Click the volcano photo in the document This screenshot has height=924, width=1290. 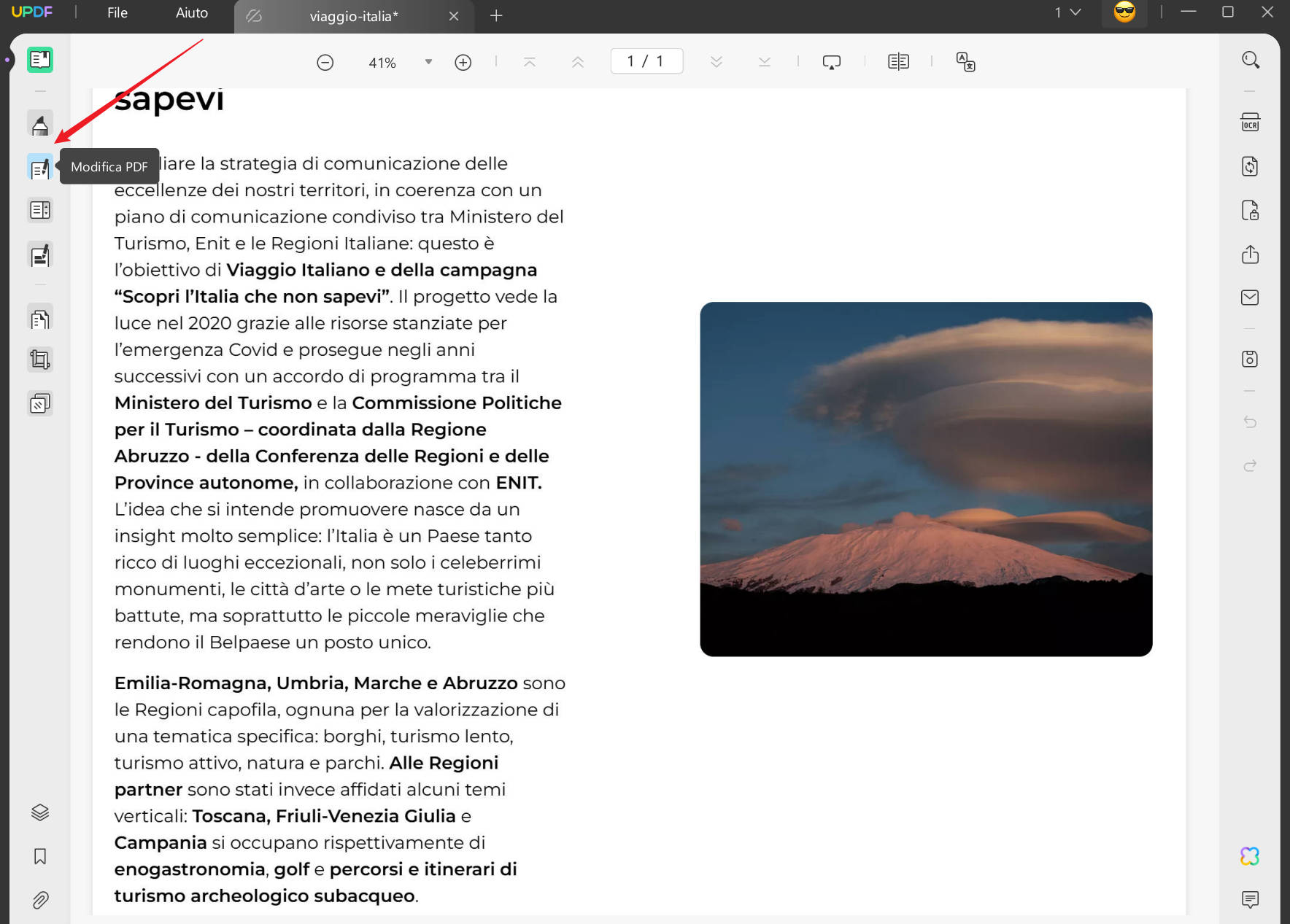tap(926, 479)
